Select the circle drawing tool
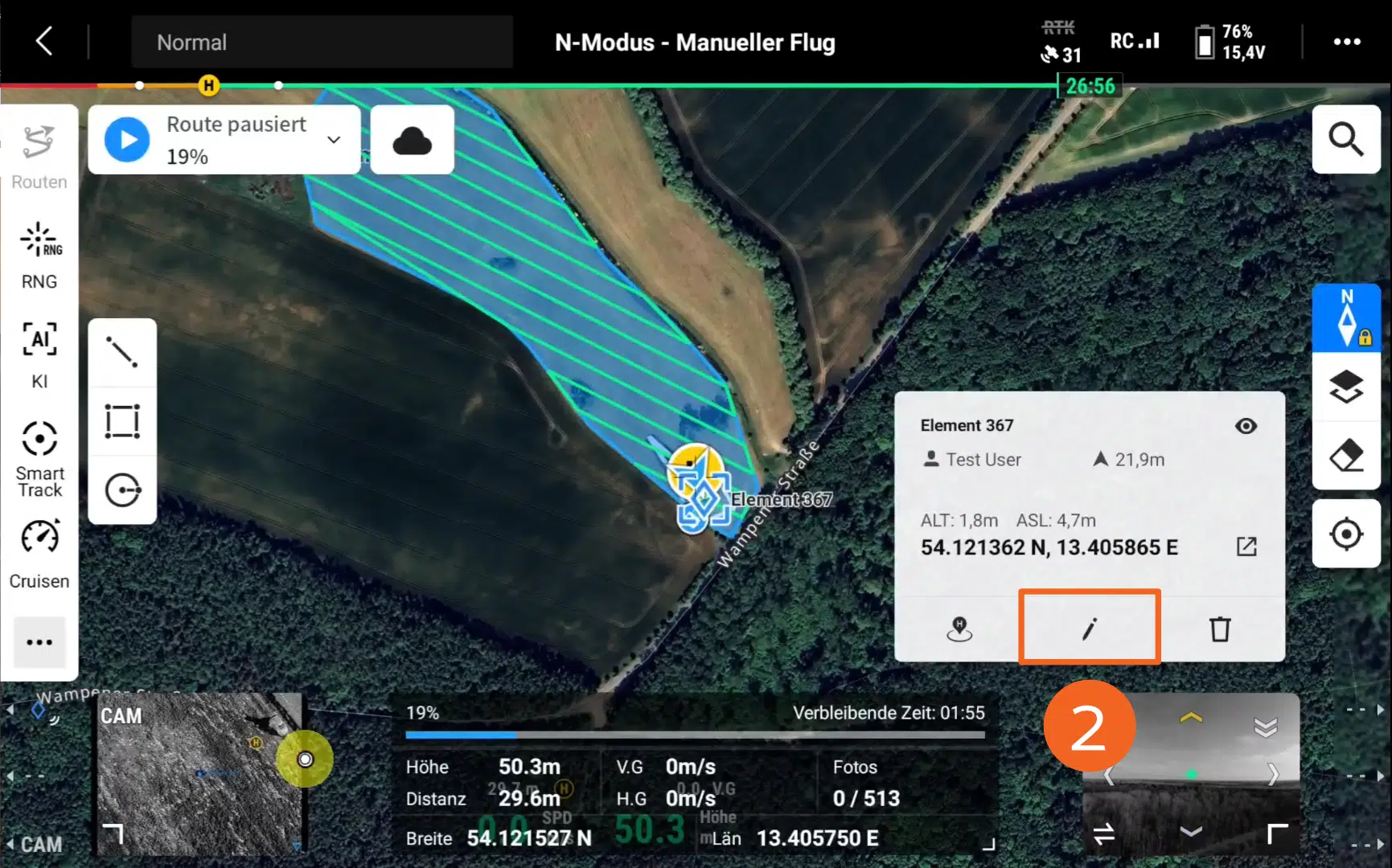This screenshot has width=1392, height=868. pos(122,490)
